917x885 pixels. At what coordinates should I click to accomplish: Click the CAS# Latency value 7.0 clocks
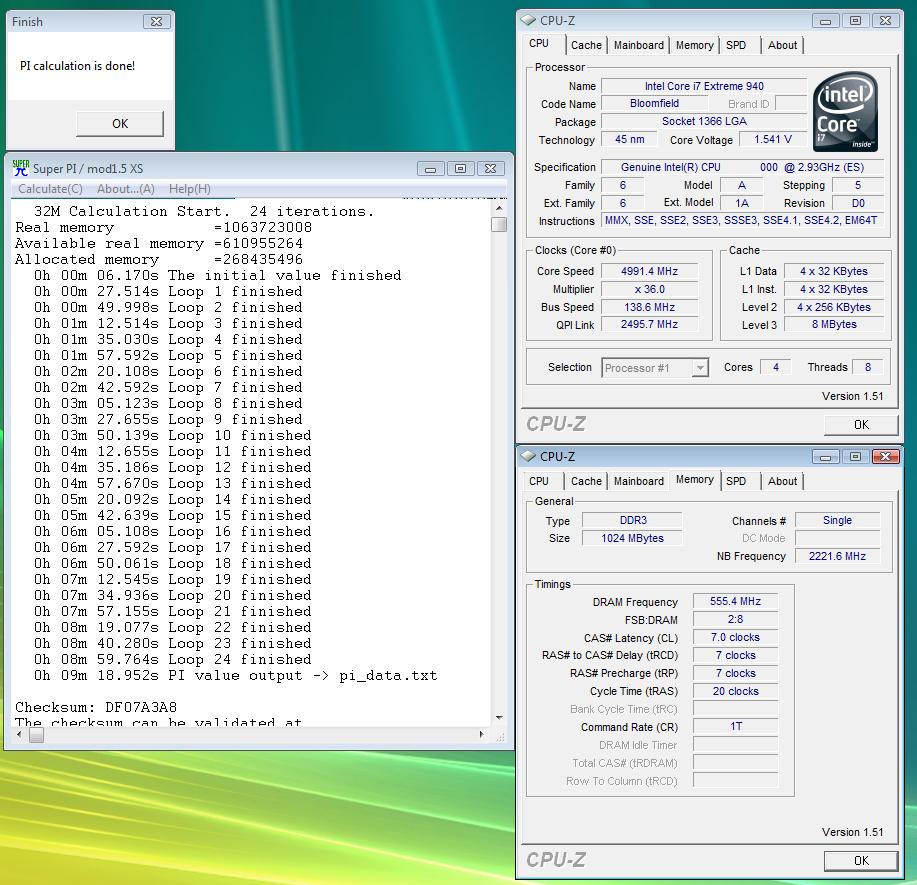(735, 638)
